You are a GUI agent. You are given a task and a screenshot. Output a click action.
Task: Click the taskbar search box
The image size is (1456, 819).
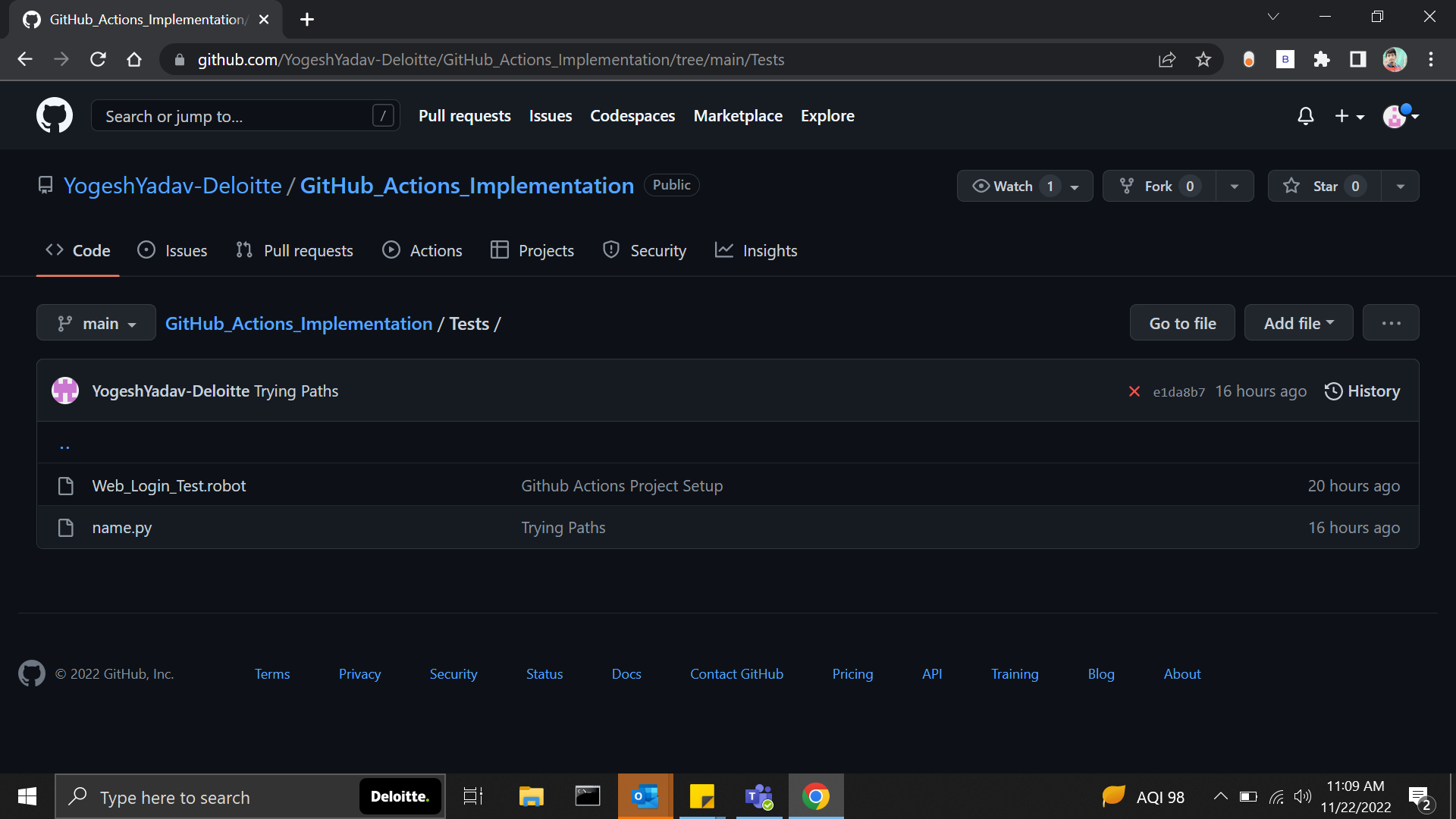(x=249, y=797)
